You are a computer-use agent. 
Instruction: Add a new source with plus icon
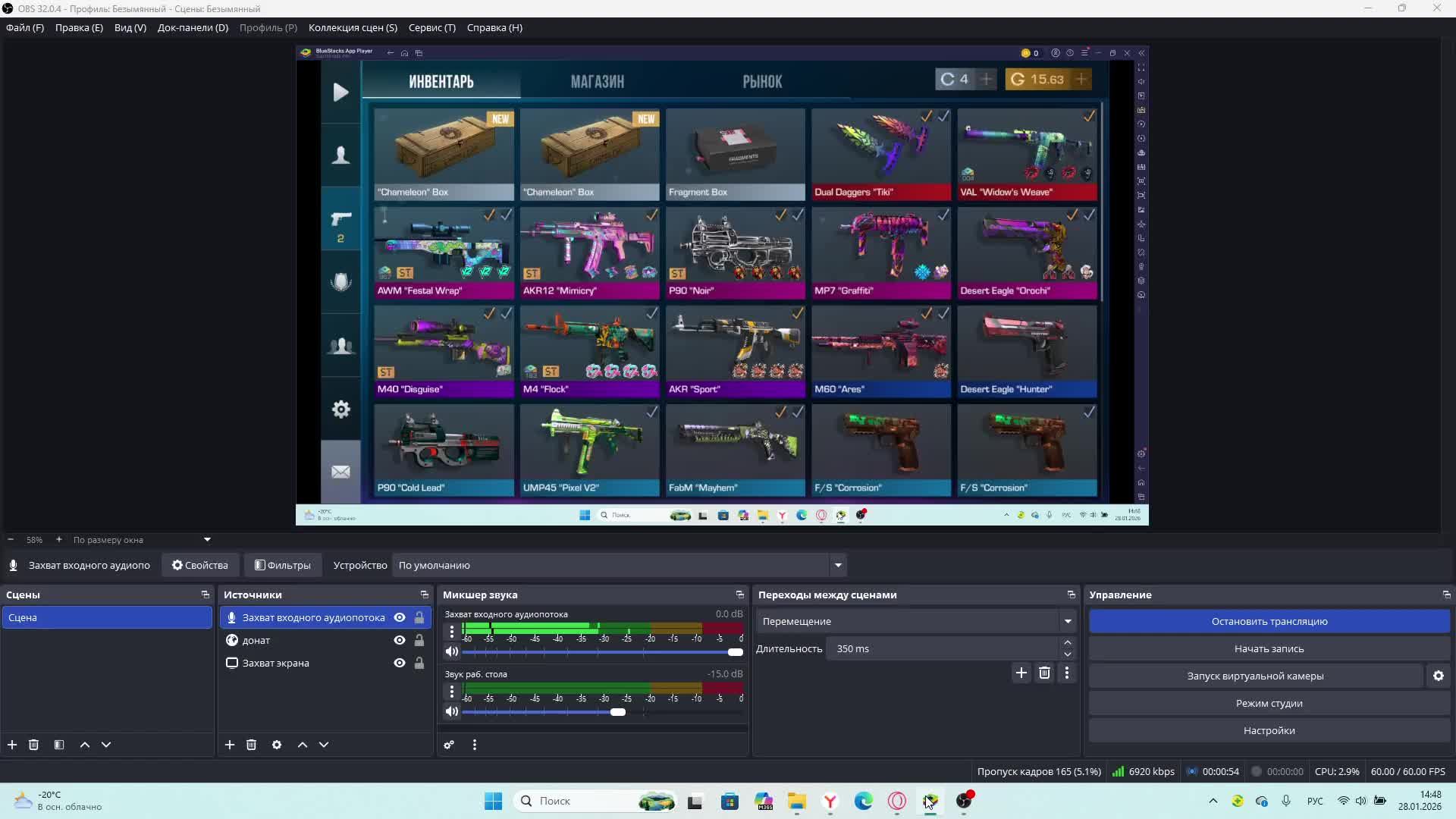point(230,745)
